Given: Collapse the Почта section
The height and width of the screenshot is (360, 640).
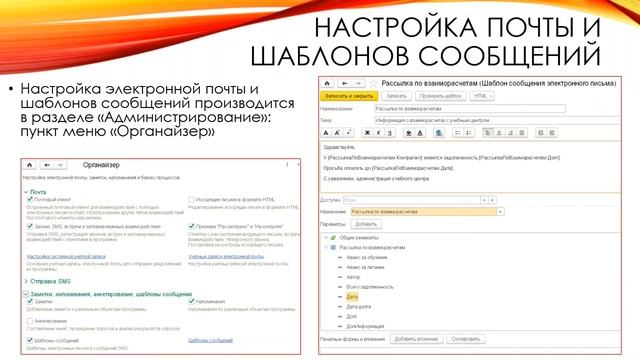Looking at the screenshot, I should click(x=26, y=192).
